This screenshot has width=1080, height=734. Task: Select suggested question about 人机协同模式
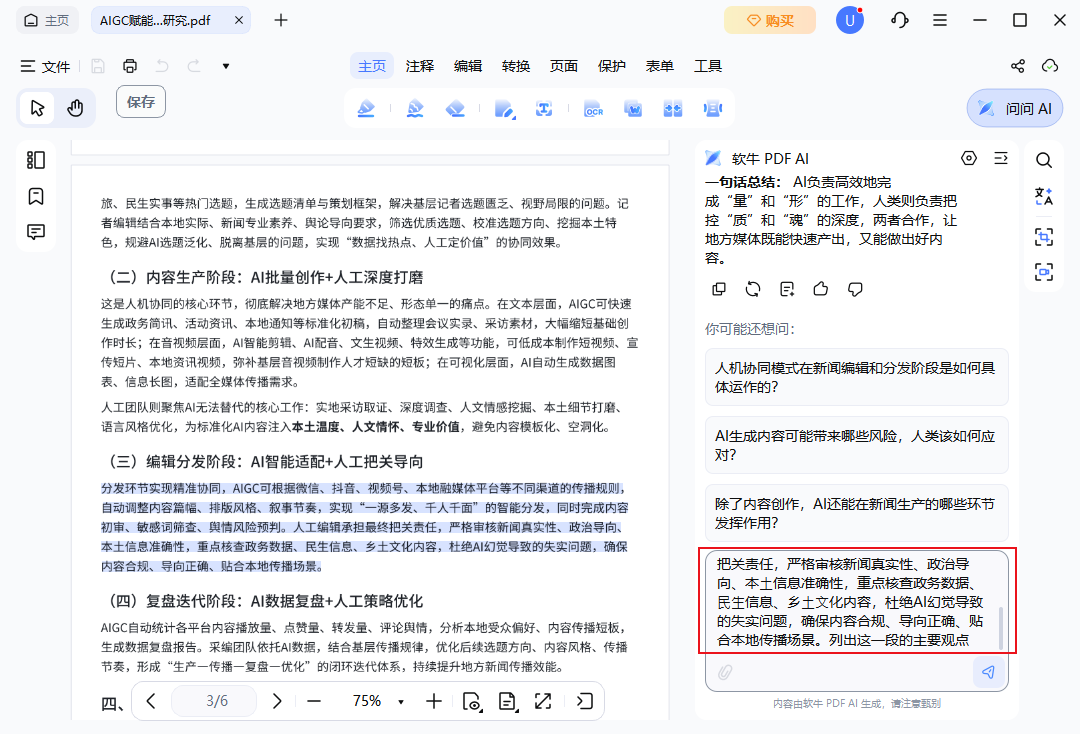(x=856, y=377)
